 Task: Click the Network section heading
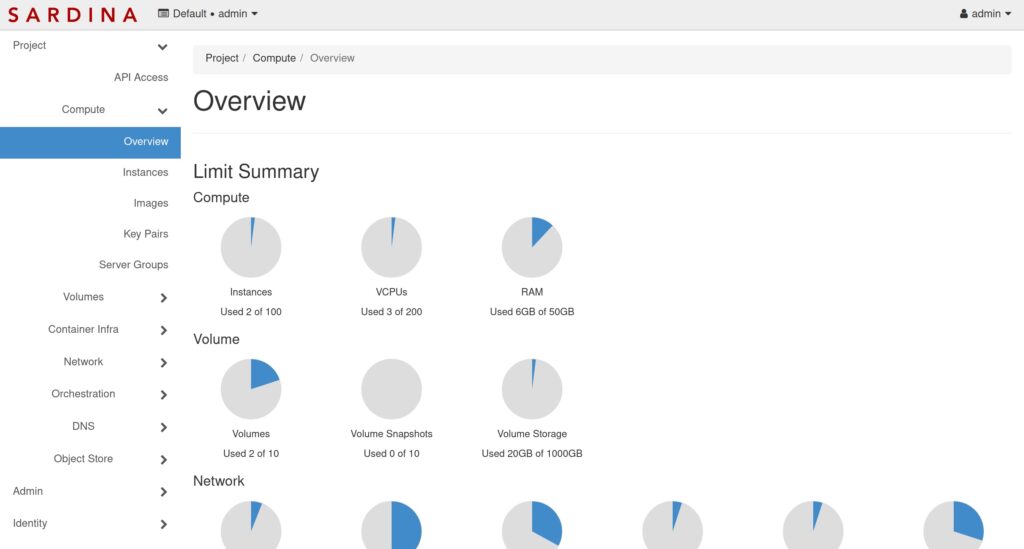[x=218, y=481]
